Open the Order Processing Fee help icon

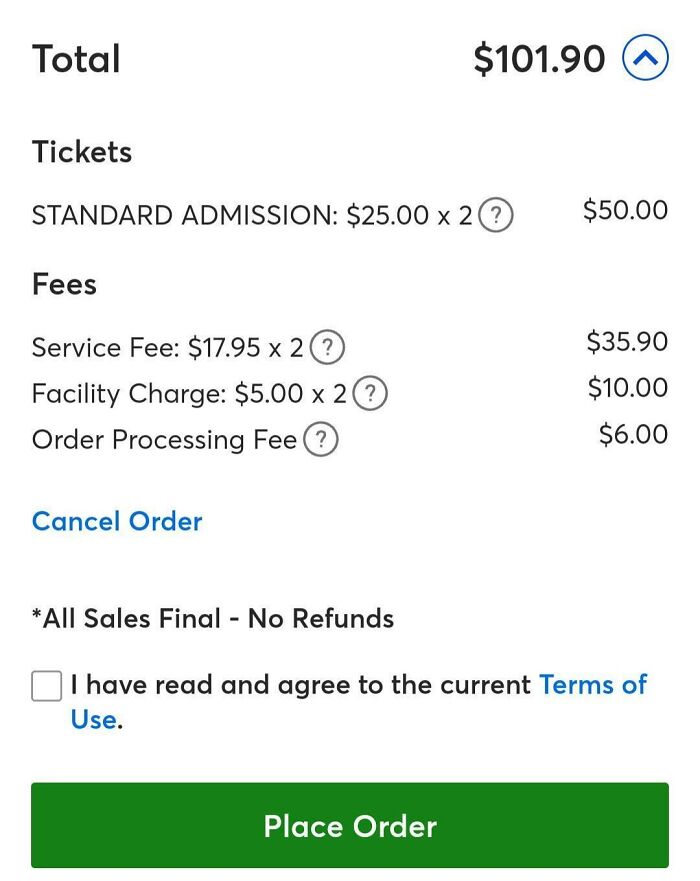click(x=320, y=439)
